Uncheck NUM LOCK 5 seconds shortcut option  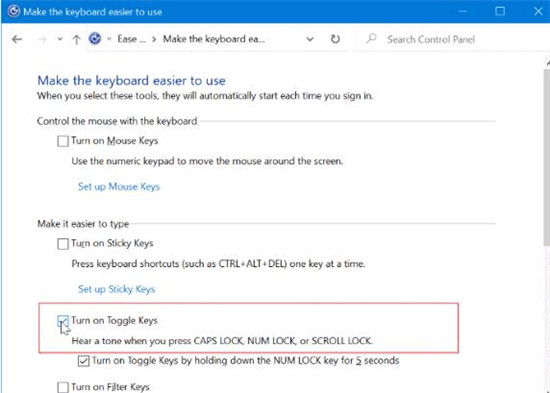[x=83, y=361]
